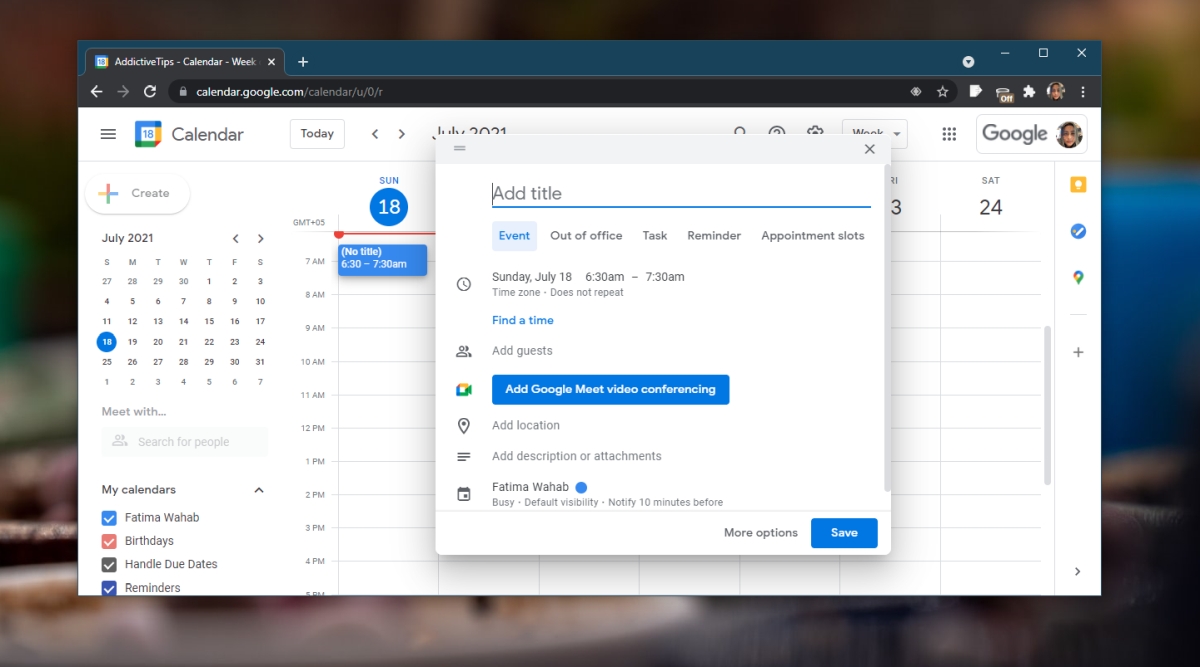Image resolution: width=1200 pixels, height=667 pixels.
Task: Toggle Handle Due Dates calendar checkbox
Action: tap(109, 564)
